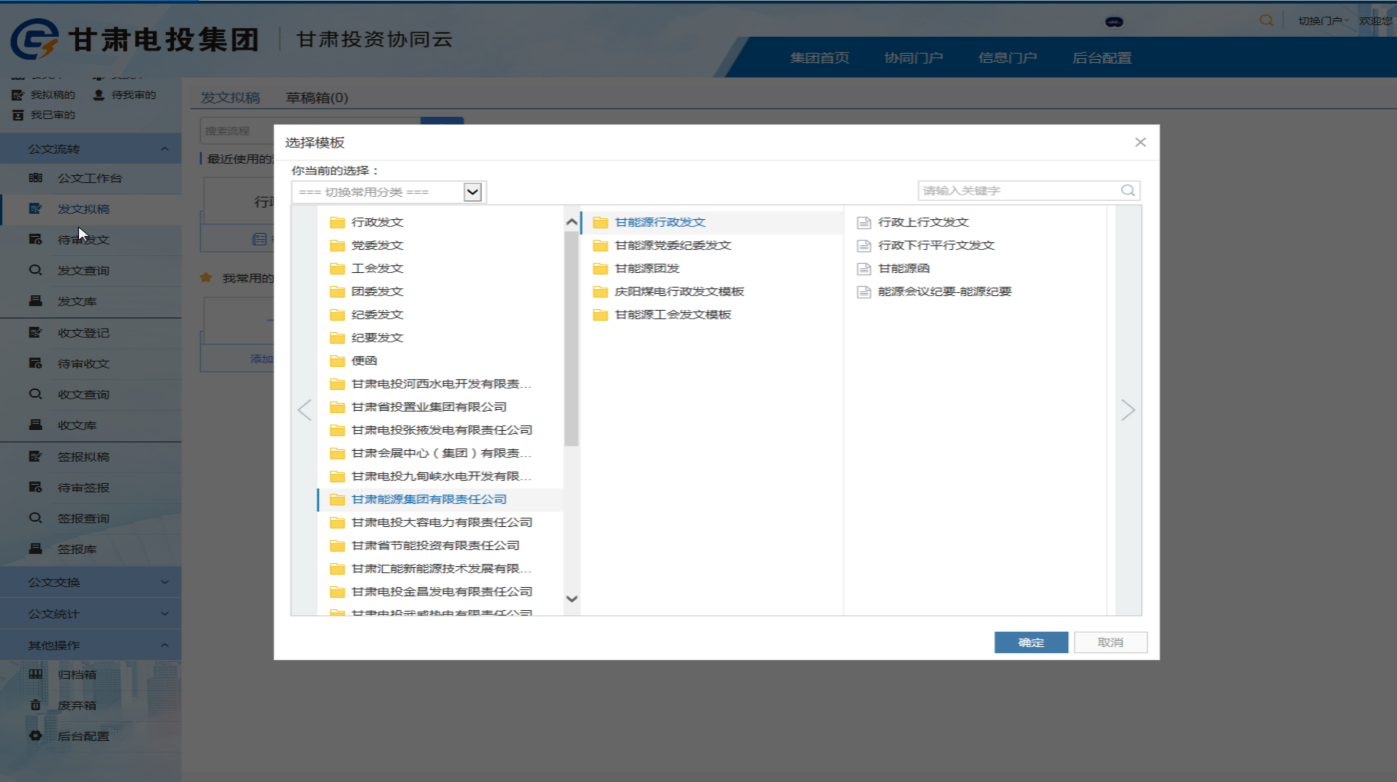Go to 集团首页 in the top navigation
Screen dimensions: 1397x782
(820, 58)
